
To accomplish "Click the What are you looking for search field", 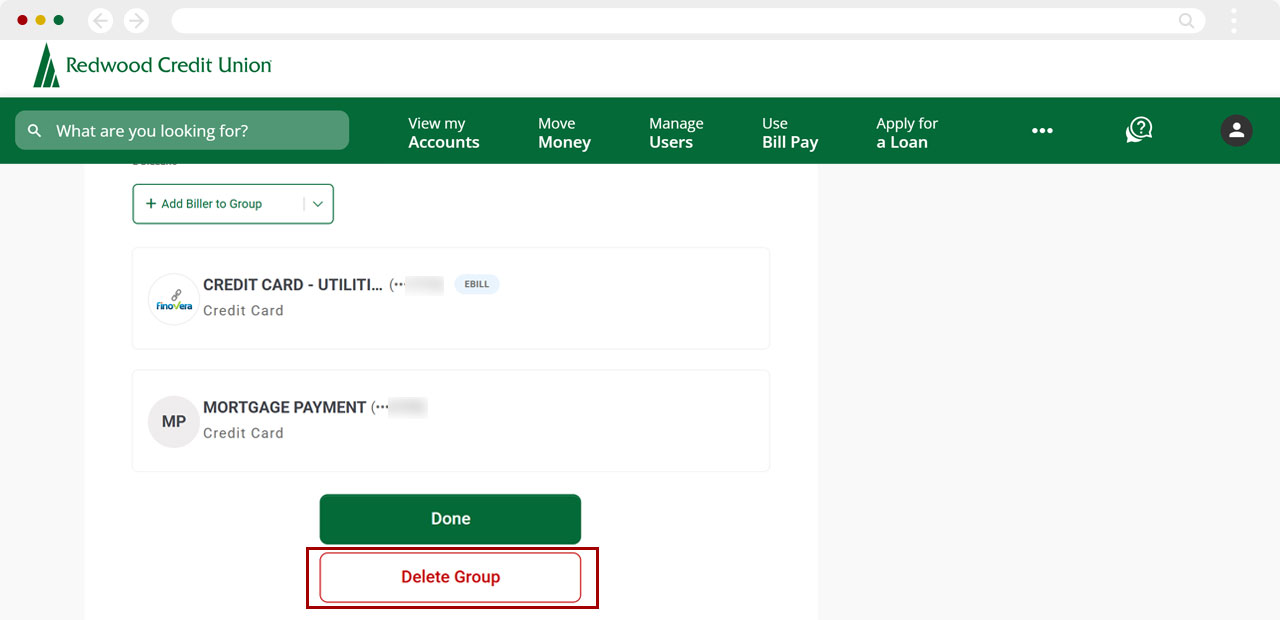I will (x=182, y=130).
